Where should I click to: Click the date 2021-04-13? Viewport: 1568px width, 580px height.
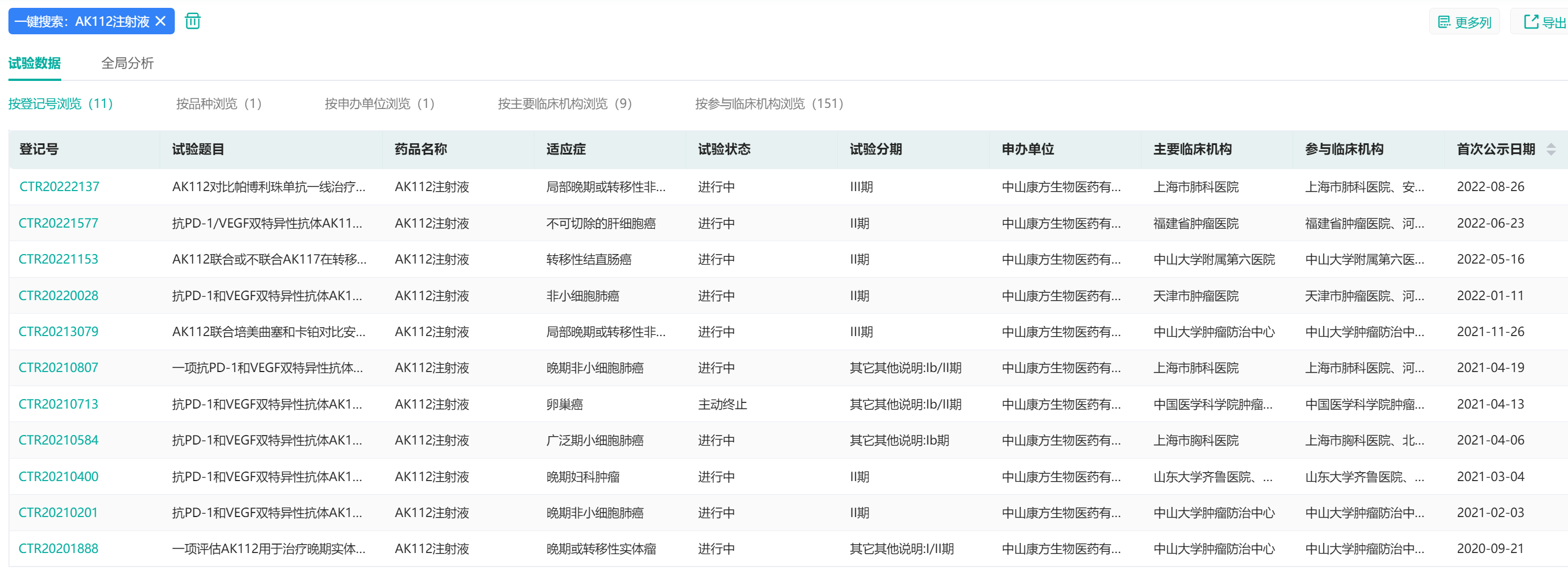click(x=1490, y=404)
